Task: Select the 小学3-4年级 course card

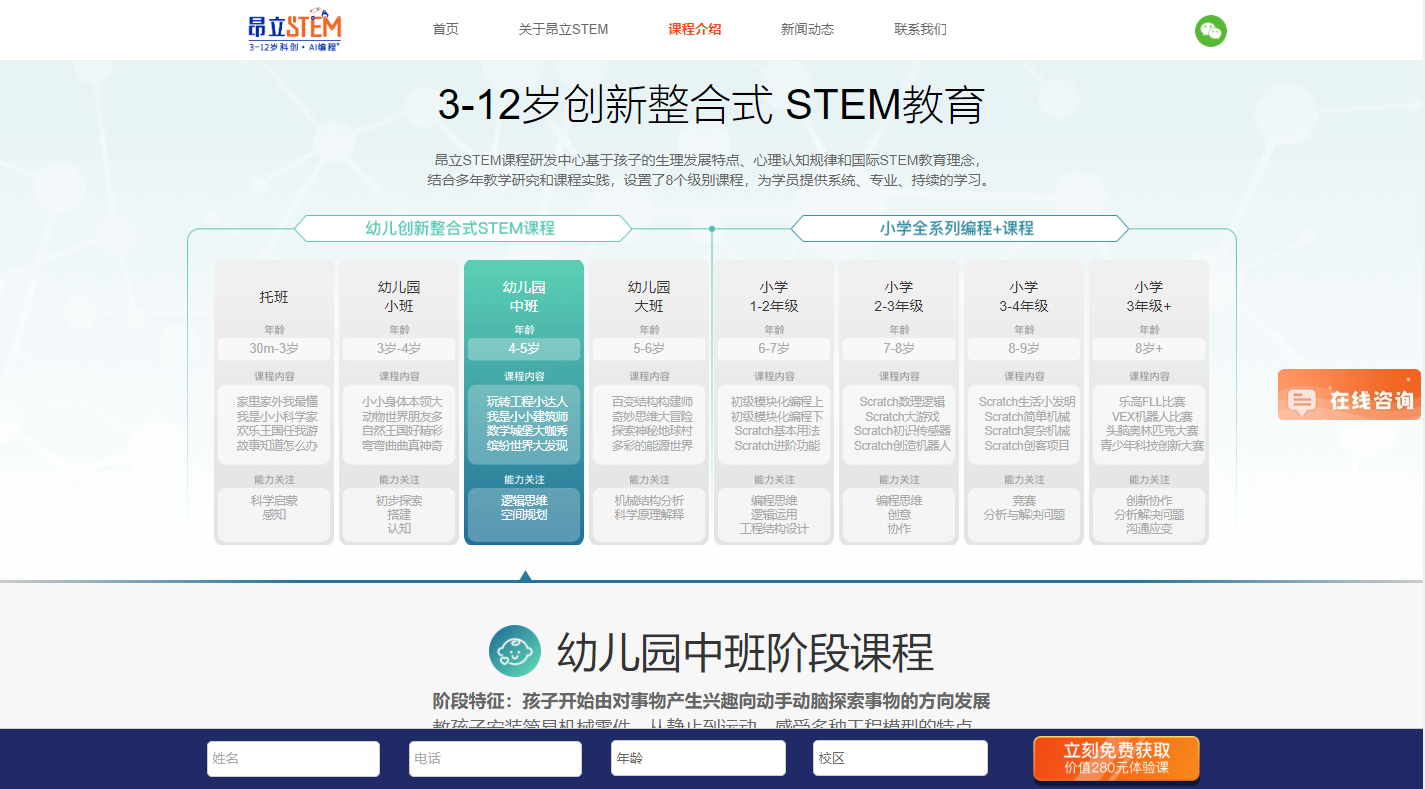Action: click(1024, 402)
